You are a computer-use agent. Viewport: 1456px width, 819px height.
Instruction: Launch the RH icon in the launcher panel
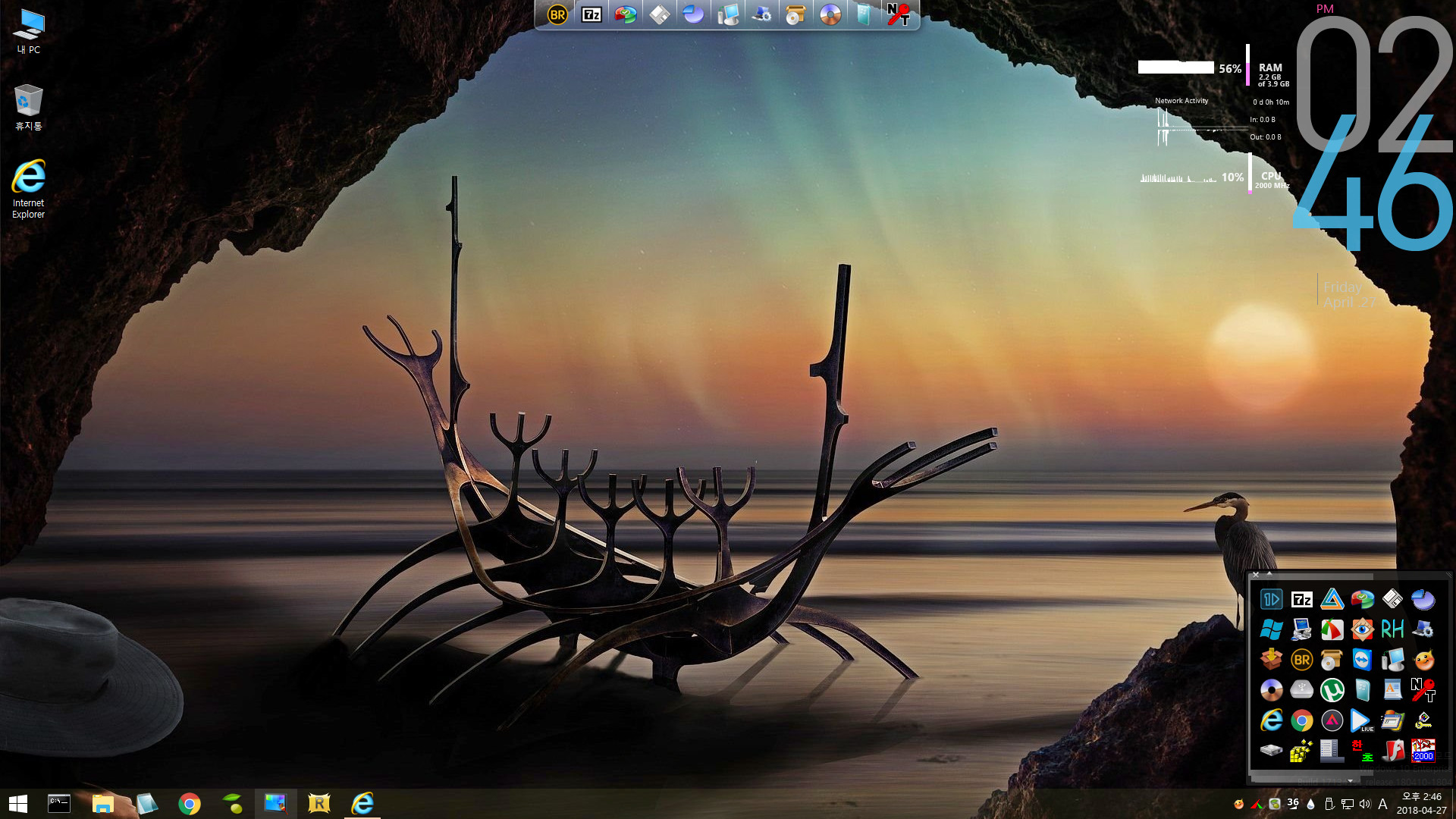pyautogui.click(x=1392, y=629)
